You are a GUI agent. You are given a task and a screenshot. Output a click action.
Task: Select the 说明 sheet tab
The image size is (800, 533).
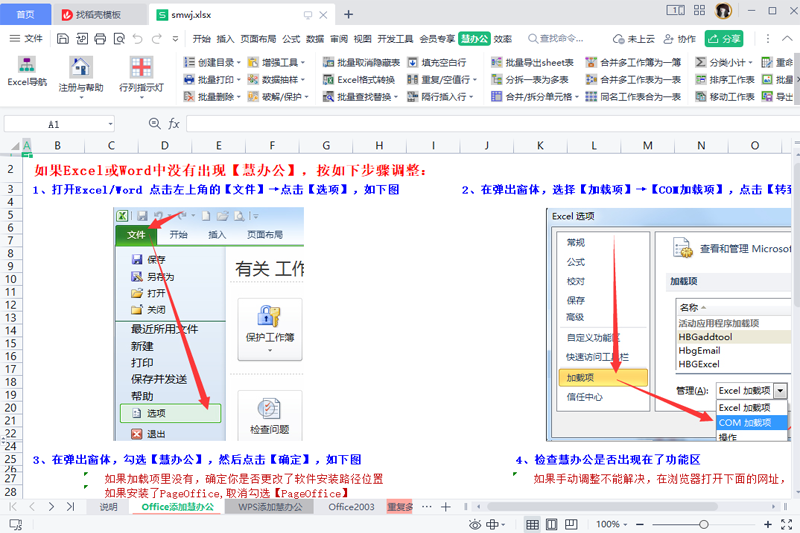(108, 506)
